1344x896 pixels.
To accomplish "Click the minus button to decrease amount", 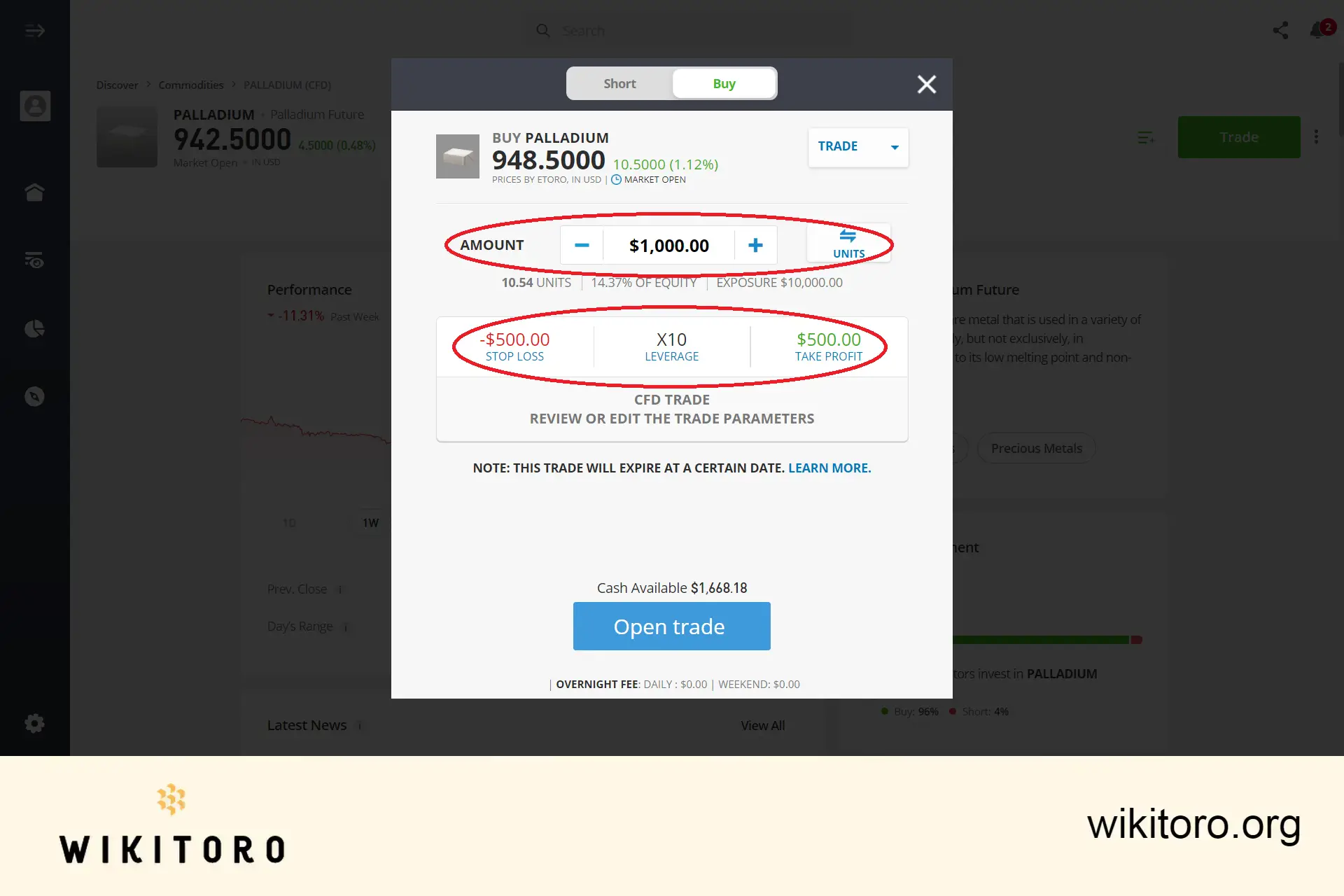I will [581, 244].
